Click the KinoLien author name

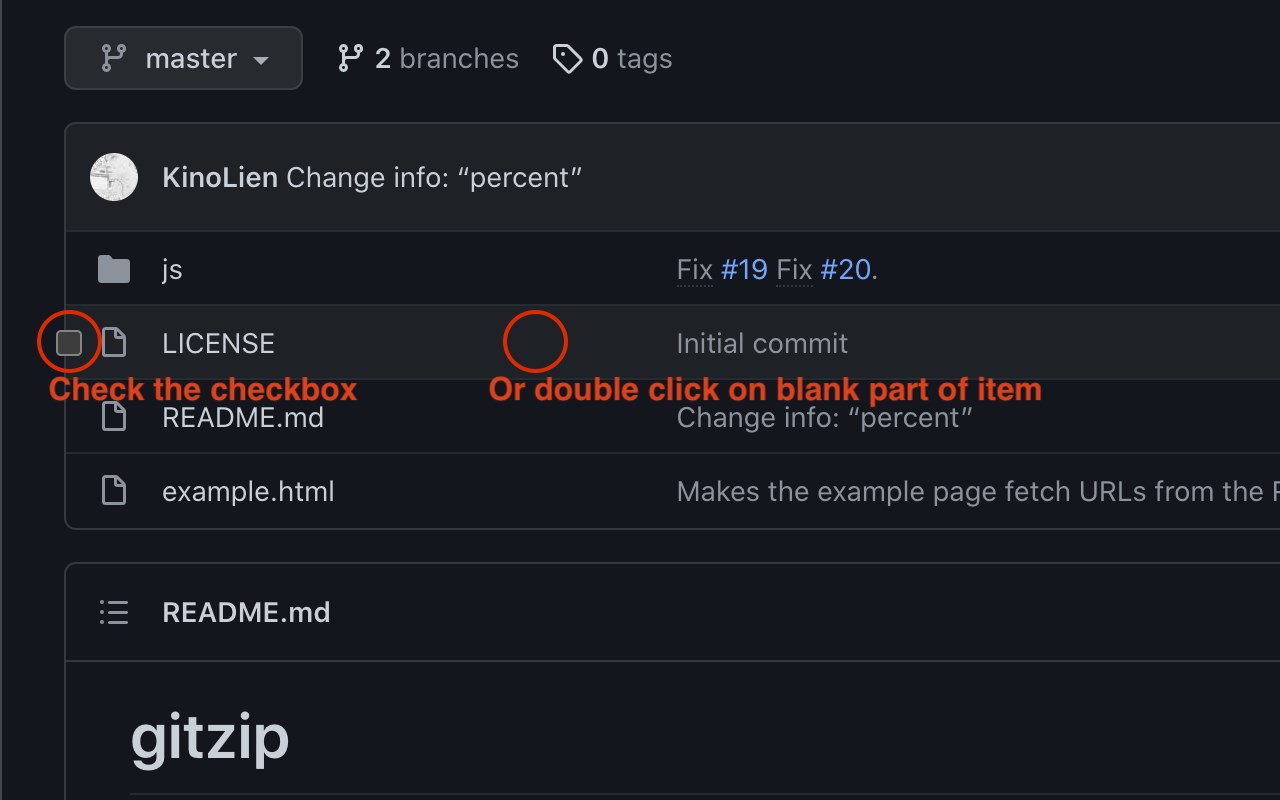click(x=220, y=177)
